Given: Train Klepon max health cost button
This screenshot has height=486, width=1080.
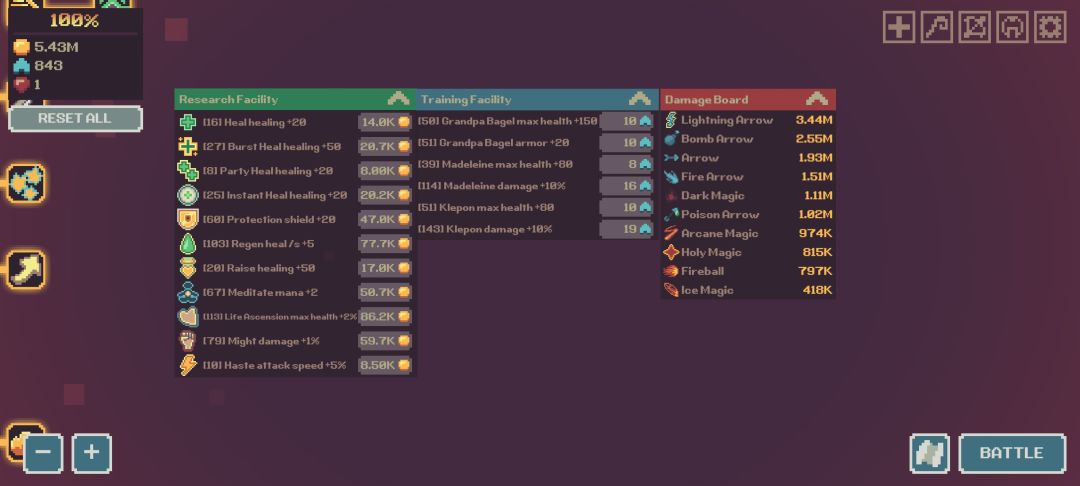Looking at the screenshot, I should (627, 207).
